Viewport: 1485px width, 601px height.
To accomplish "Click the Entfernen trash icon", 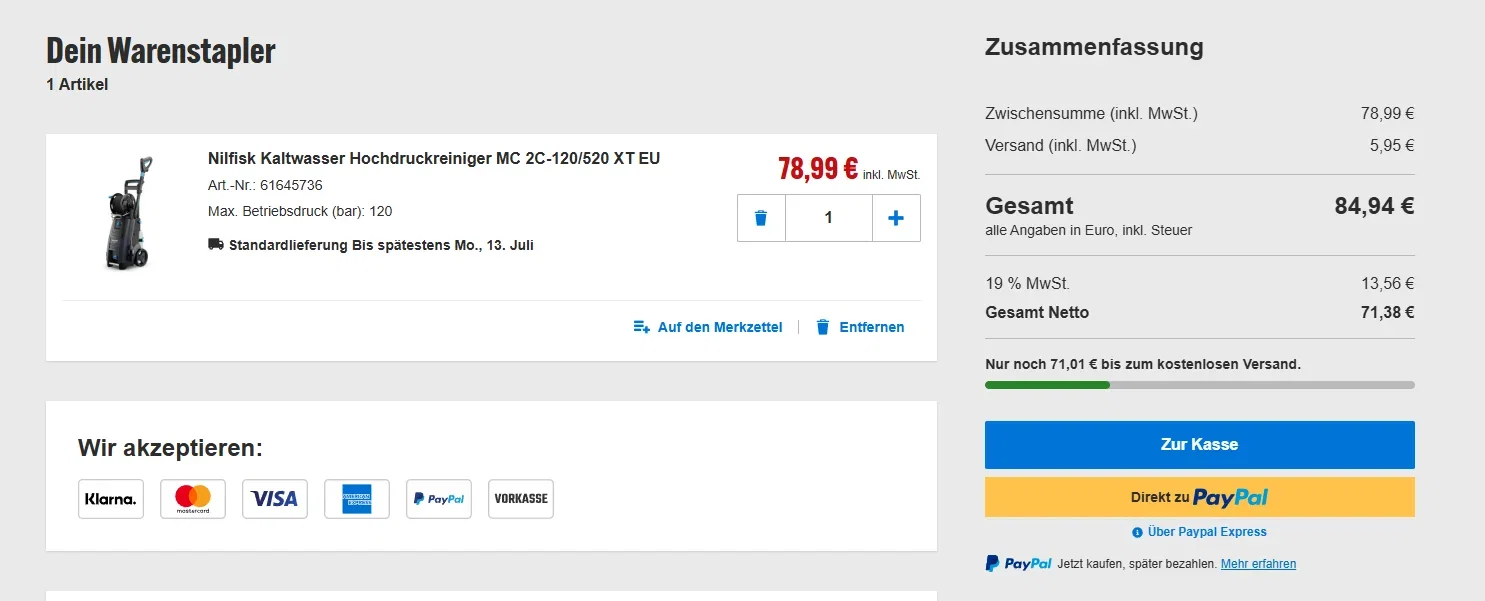I will tap(823, 327).
